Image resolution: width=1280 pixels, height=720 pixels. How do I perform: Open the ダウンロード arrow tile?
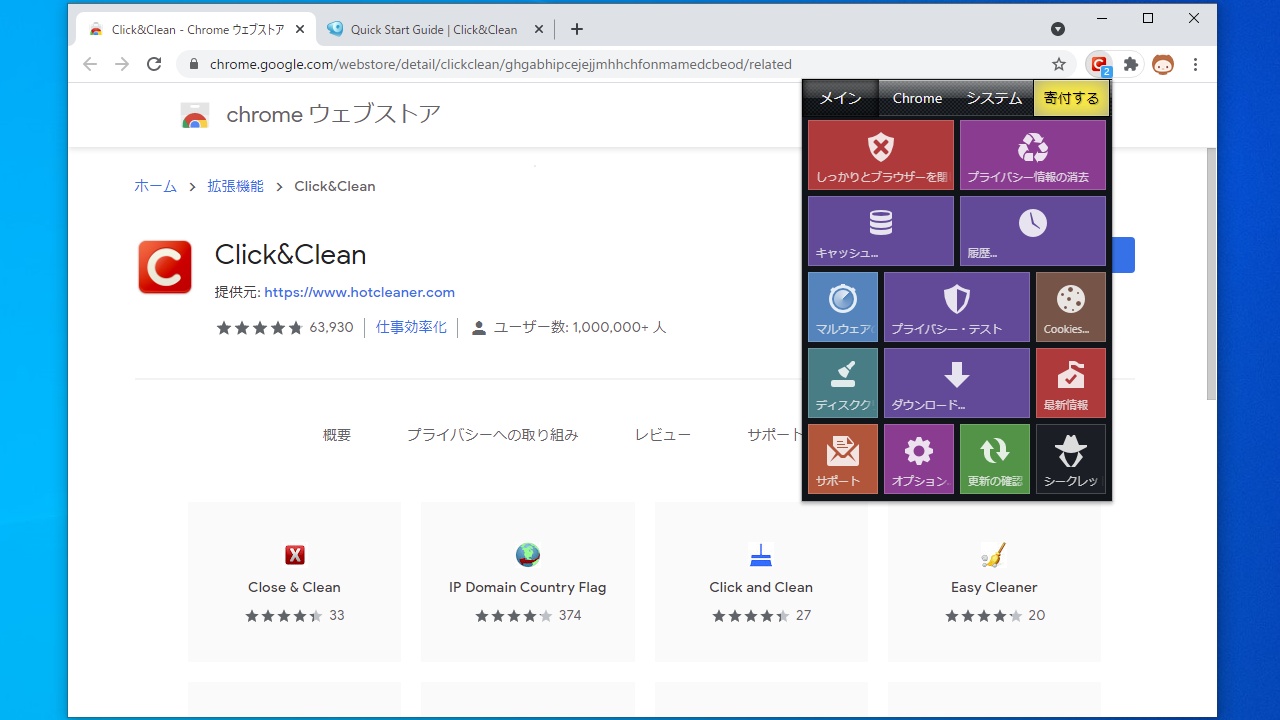pyautogui.click(x=956, y=383)
